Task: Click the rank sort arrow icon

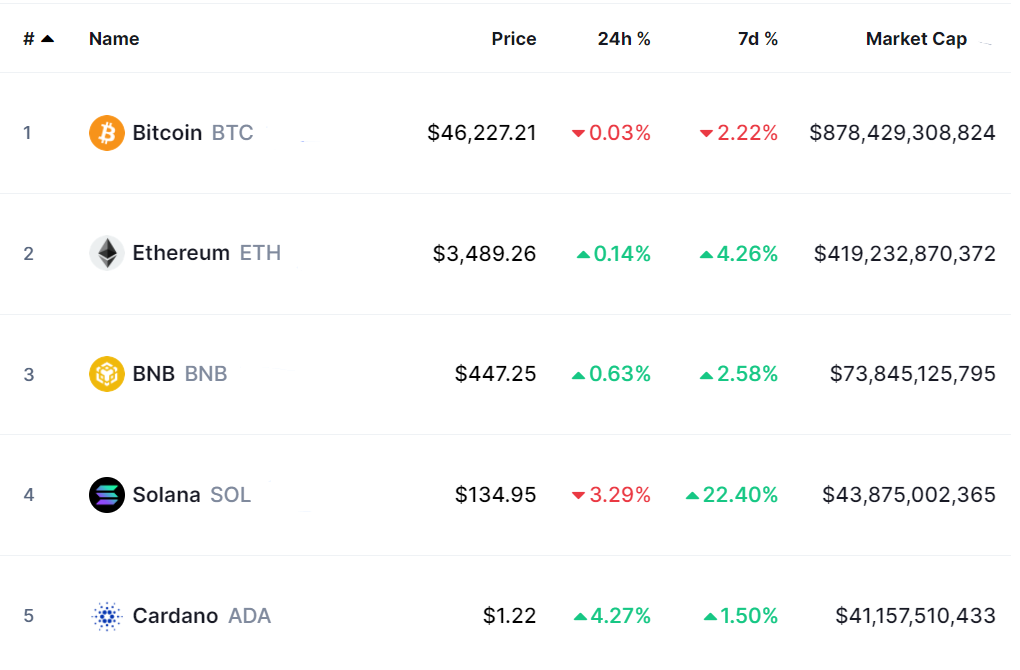Action: tap(47, 39)
